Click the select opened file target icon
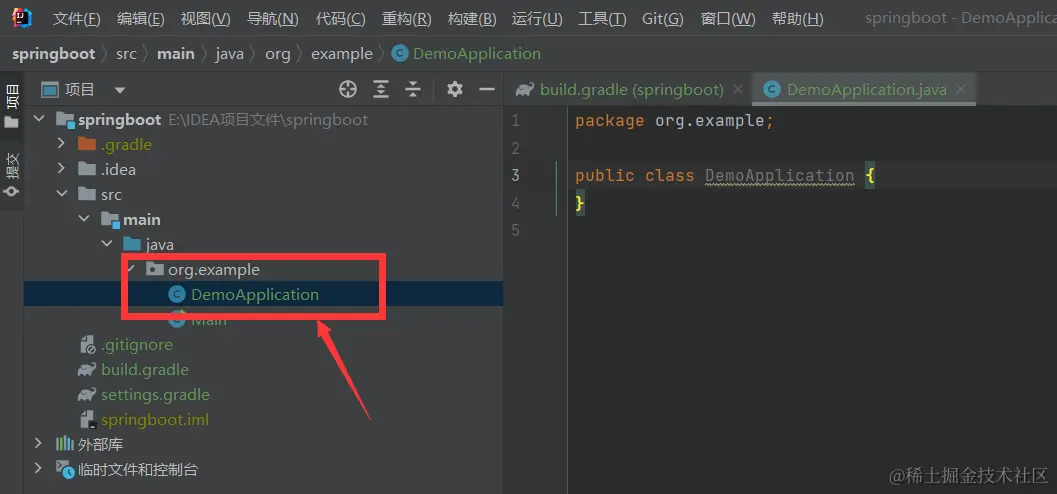Screen dimensions: 1057x494 [x=348, y=89]
